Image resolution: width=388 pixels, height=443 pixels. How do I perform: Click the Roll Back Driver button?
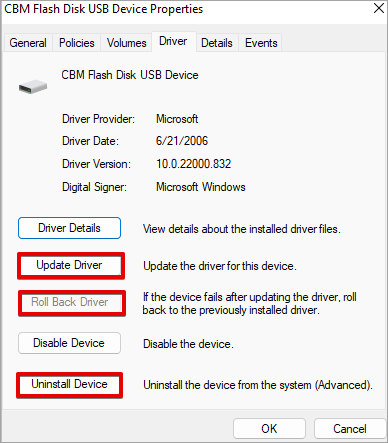(x=71, y=303)
